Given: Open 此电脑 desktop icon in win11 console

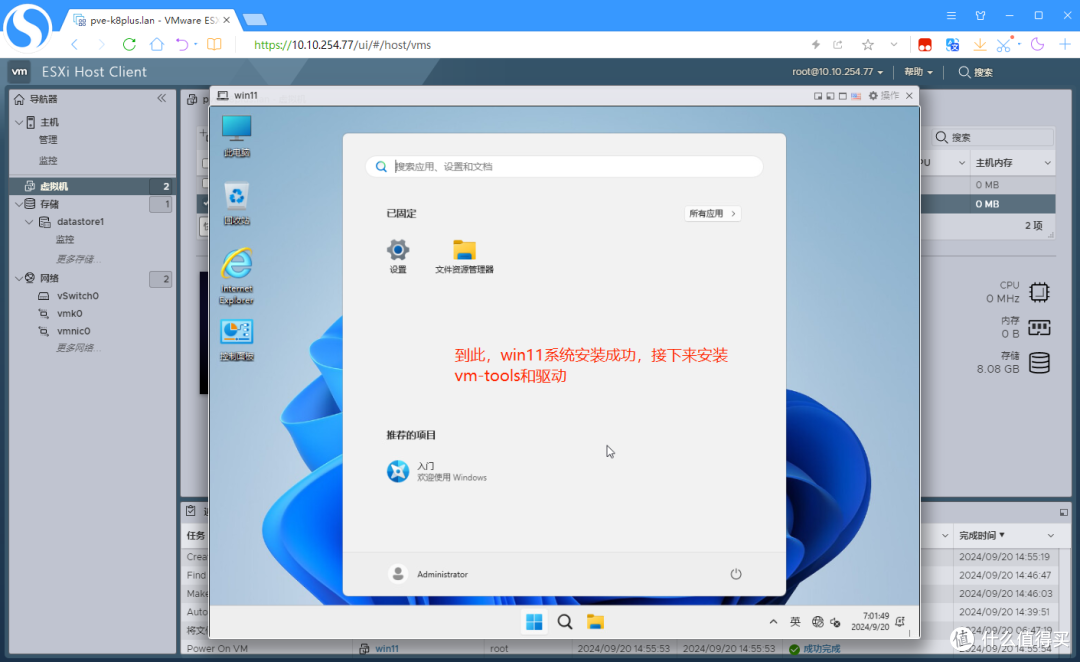Looking at the screenshot, I should click(236, 136).
